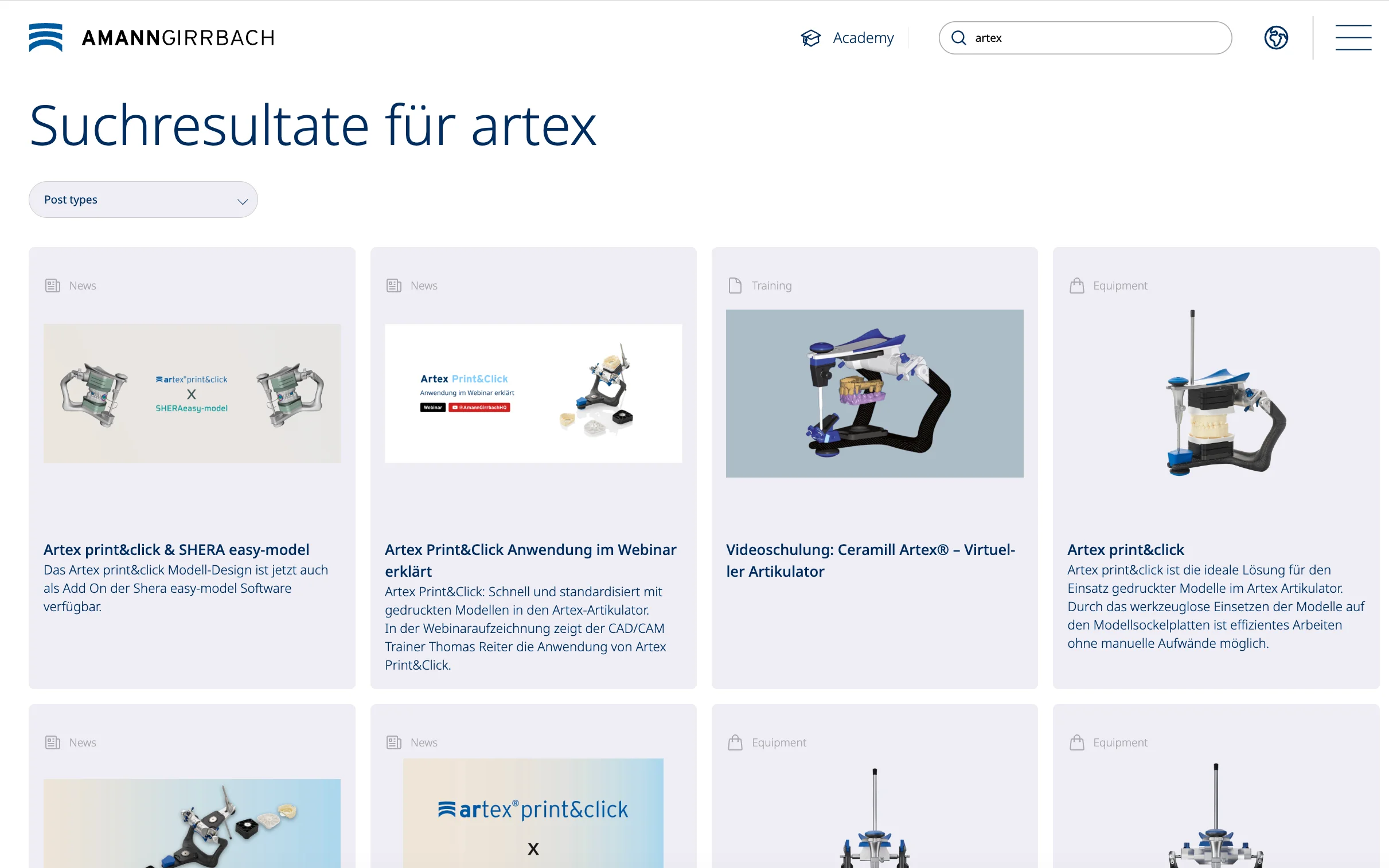Click the bag icon on third bottom-row card

[735, 742]
